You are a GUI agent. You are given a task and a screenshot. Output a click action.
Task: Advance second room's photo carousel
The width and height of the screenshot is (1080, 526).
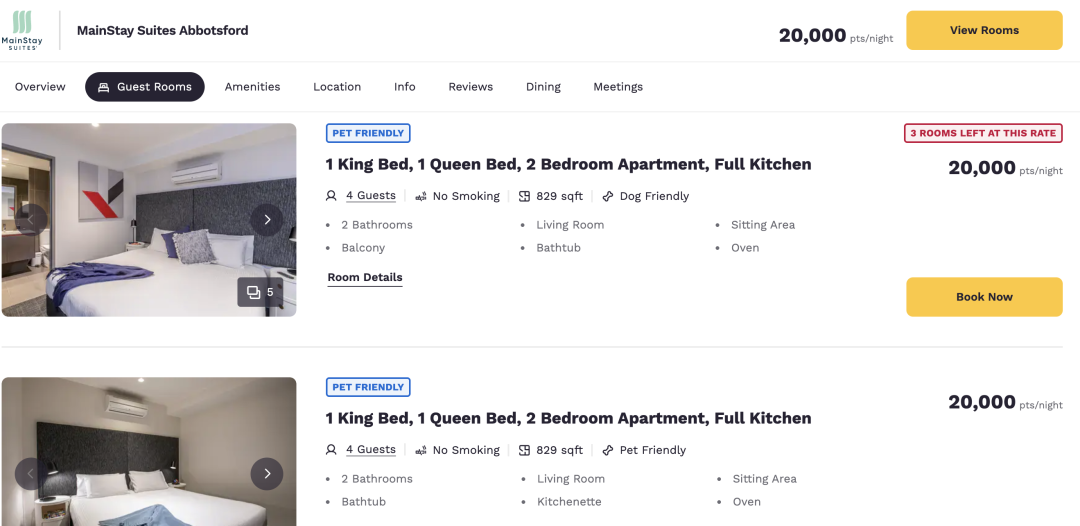click(x=267, y=474)
